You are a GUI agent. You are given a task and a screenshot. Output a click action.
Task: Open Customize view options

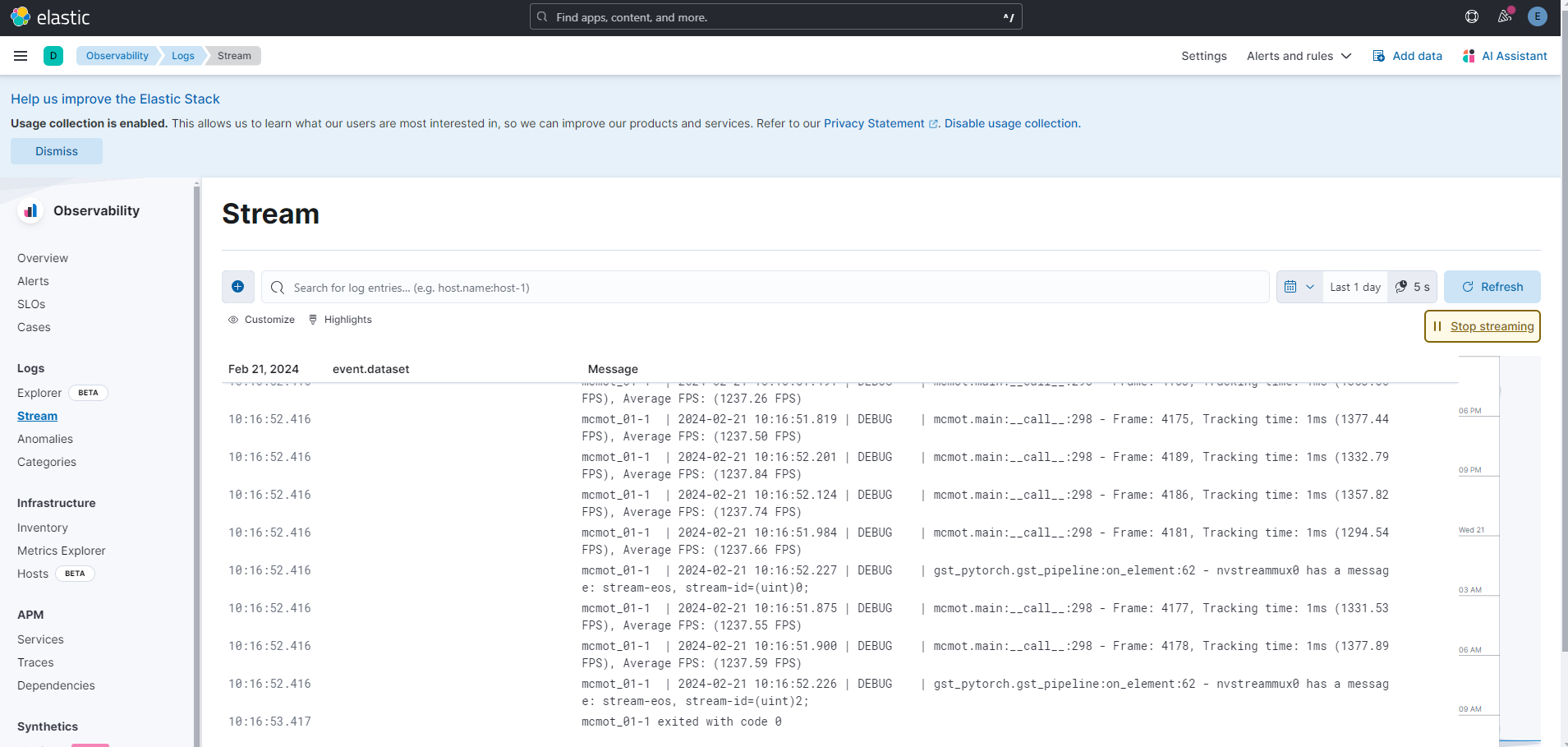point(261,320)
